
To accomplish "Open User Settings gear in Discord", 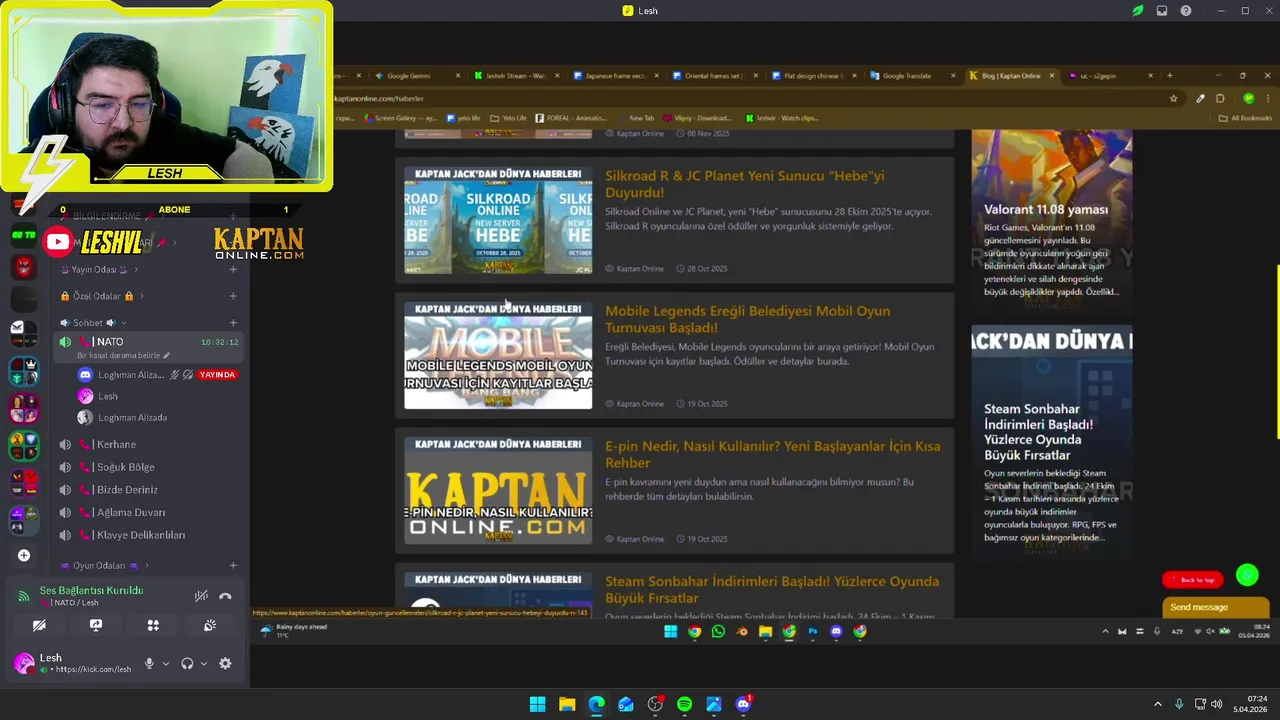I will pyautogui.click(x=225, y=663).
